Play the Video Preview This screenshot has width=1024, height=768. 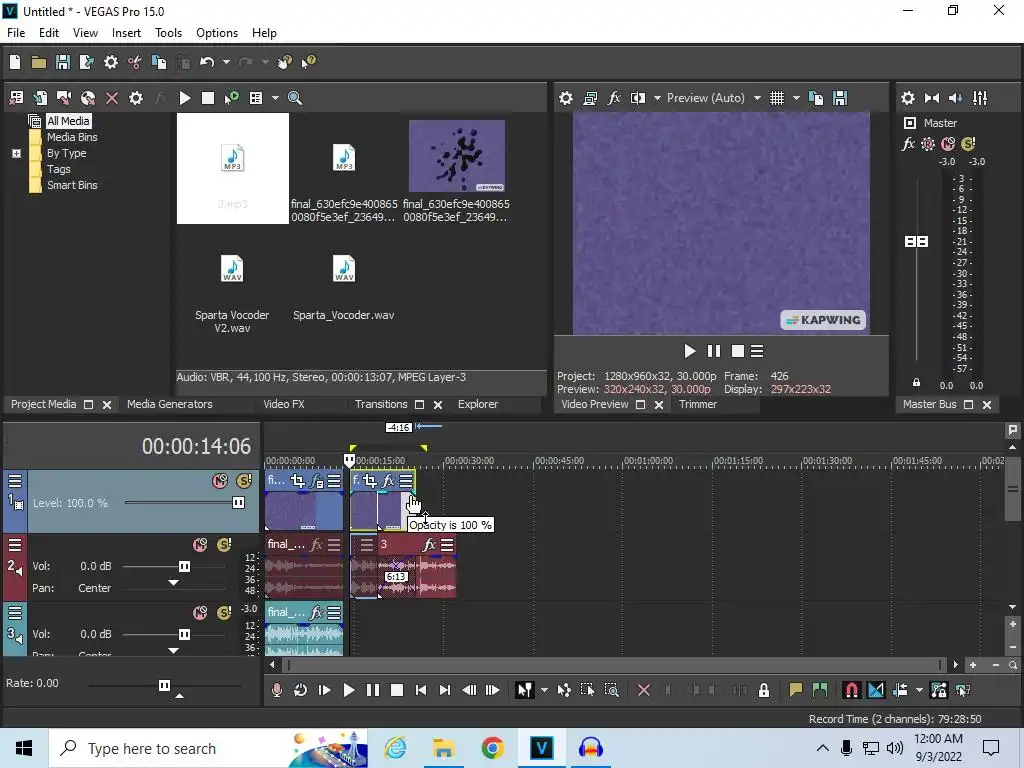tap(690, 351)
